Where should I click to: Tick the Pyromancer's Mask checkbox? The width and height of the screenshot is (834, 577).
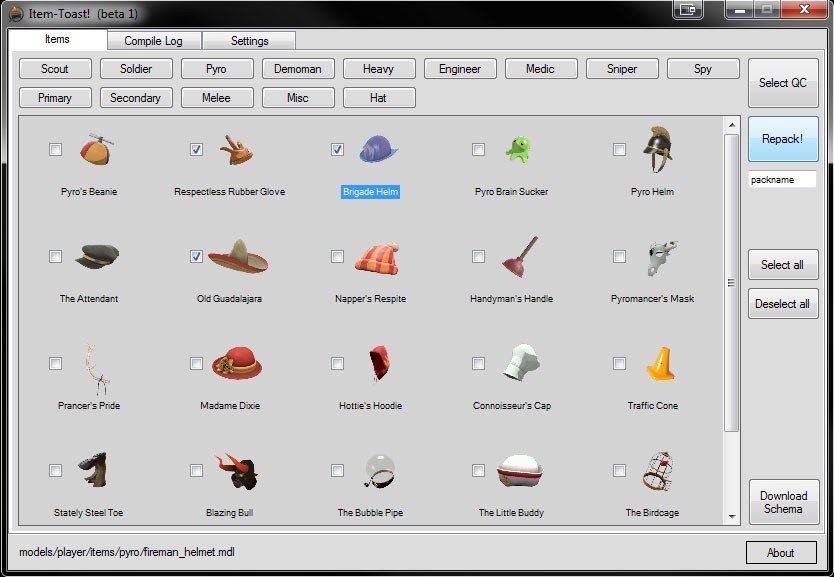(x=619, y=257)
